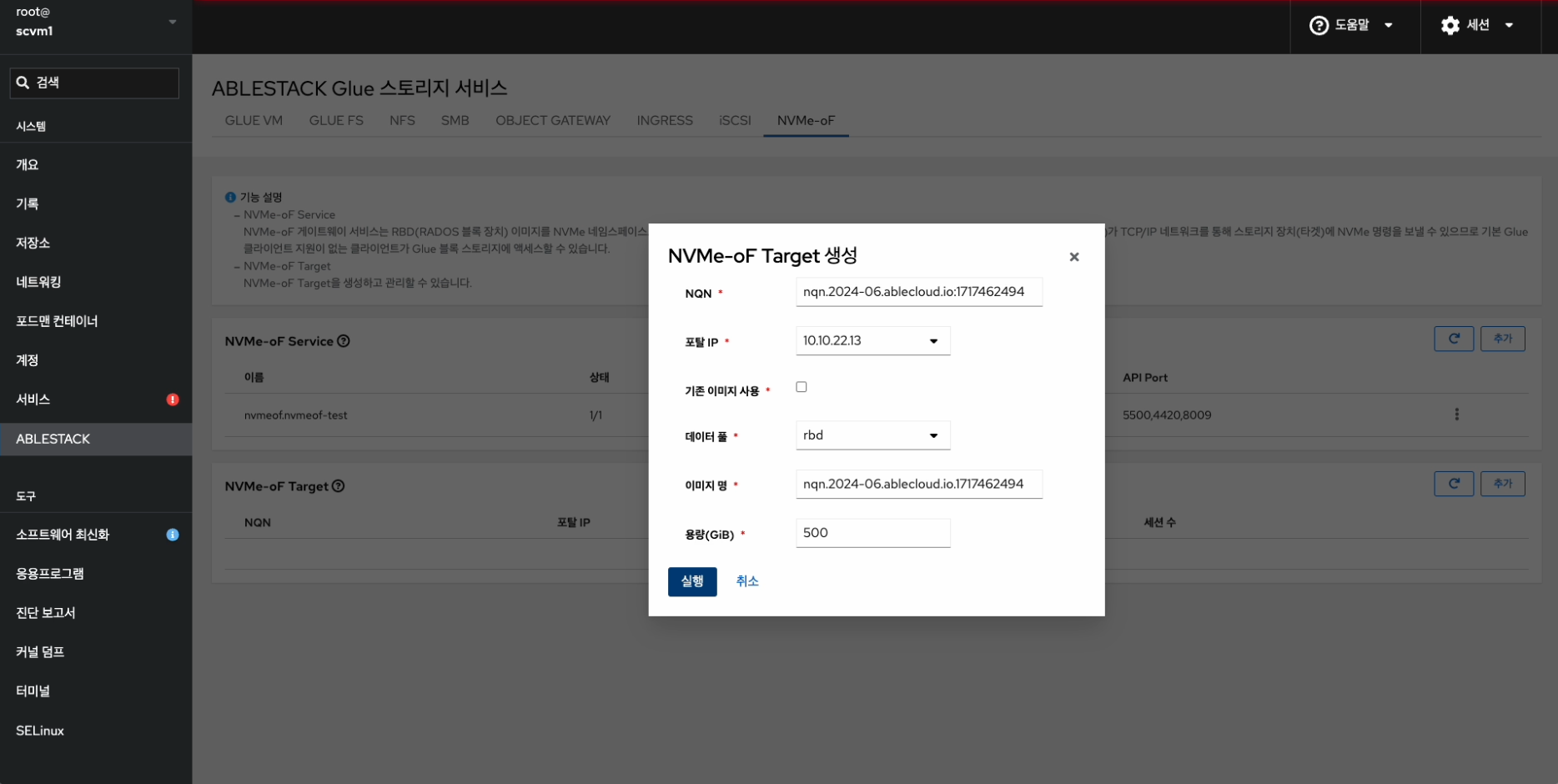The image size is (1558, 784).
Task: Expand the root@scvm1 host switcher
Action: click(173, 23)
